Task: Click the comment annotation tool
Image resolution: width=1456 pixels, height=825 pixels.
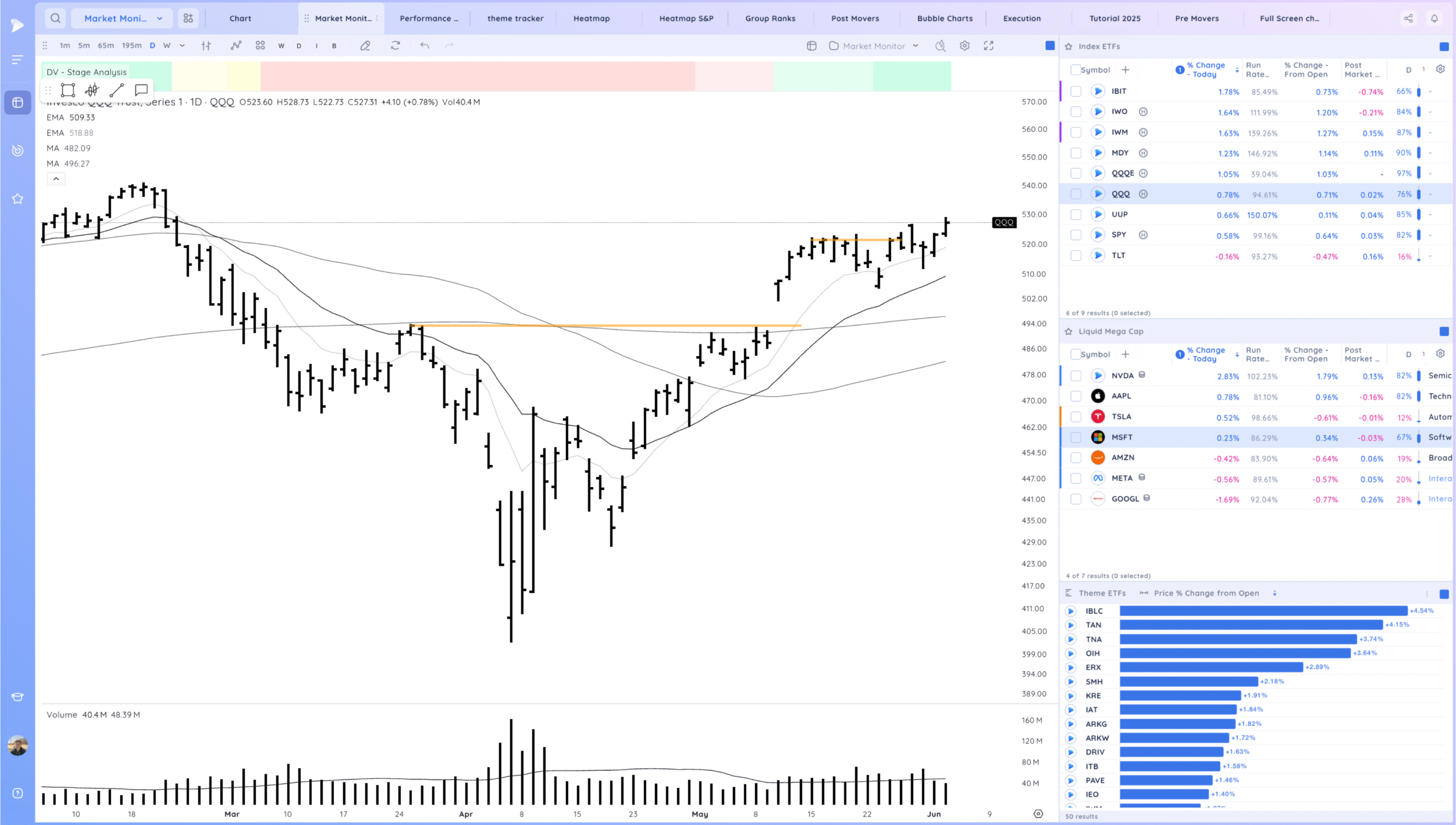Action: pyautogui.click(x=141, y=90)
